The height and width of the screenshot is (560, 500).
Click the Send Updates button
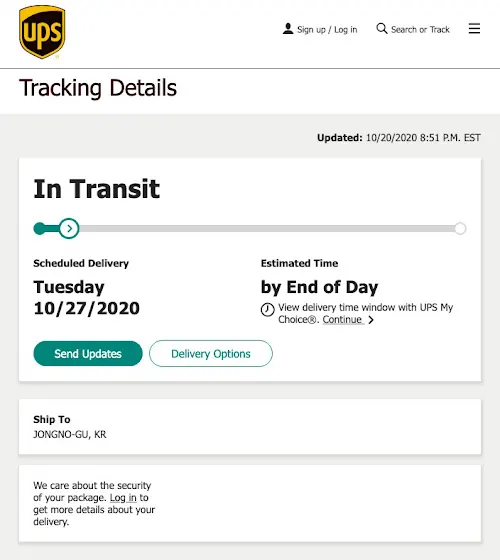tap(88, 354)
